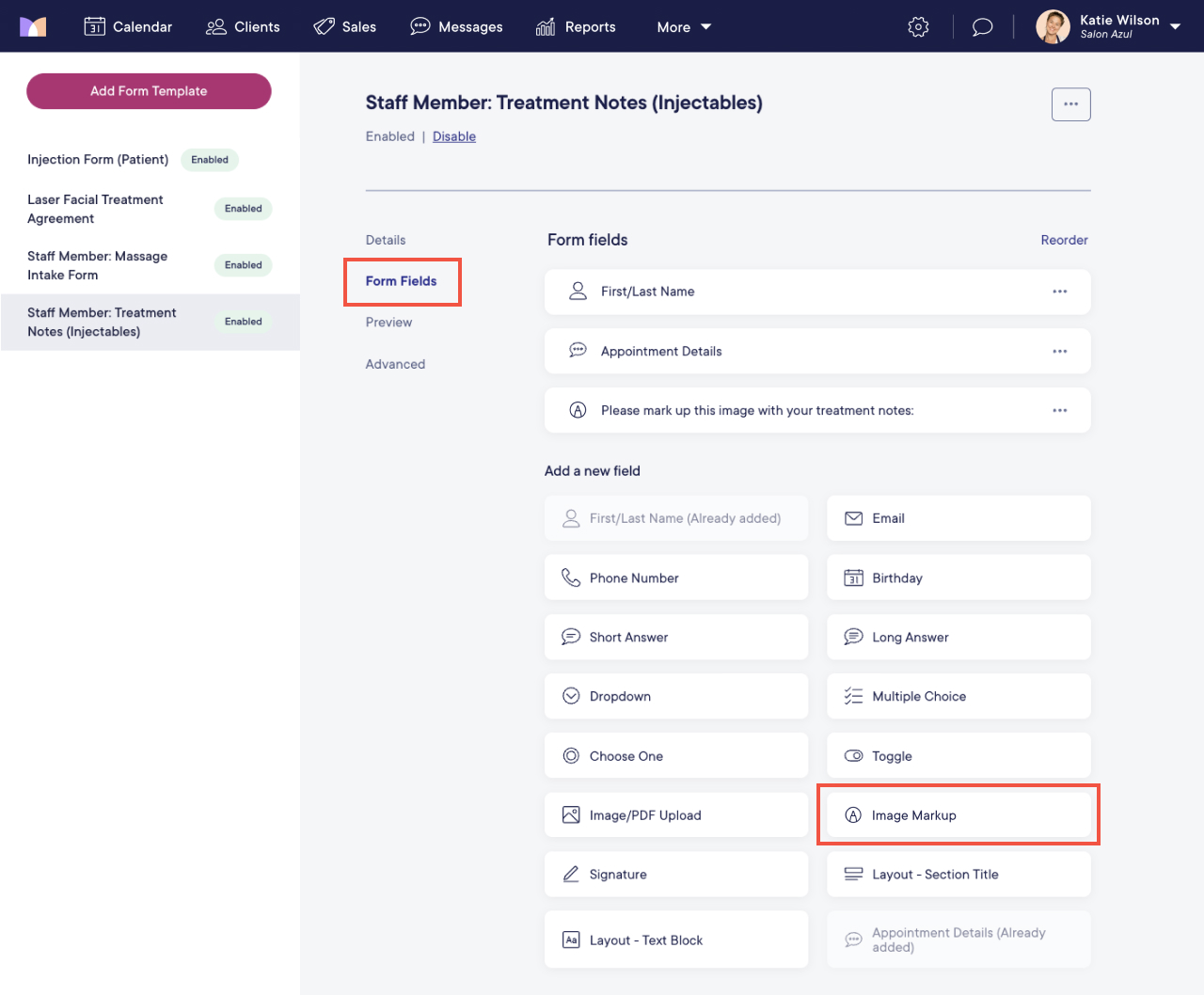Screen dimensions: 1204x995
Task: Click the Reports bar chart icon
Action: (x=545, y=26)
